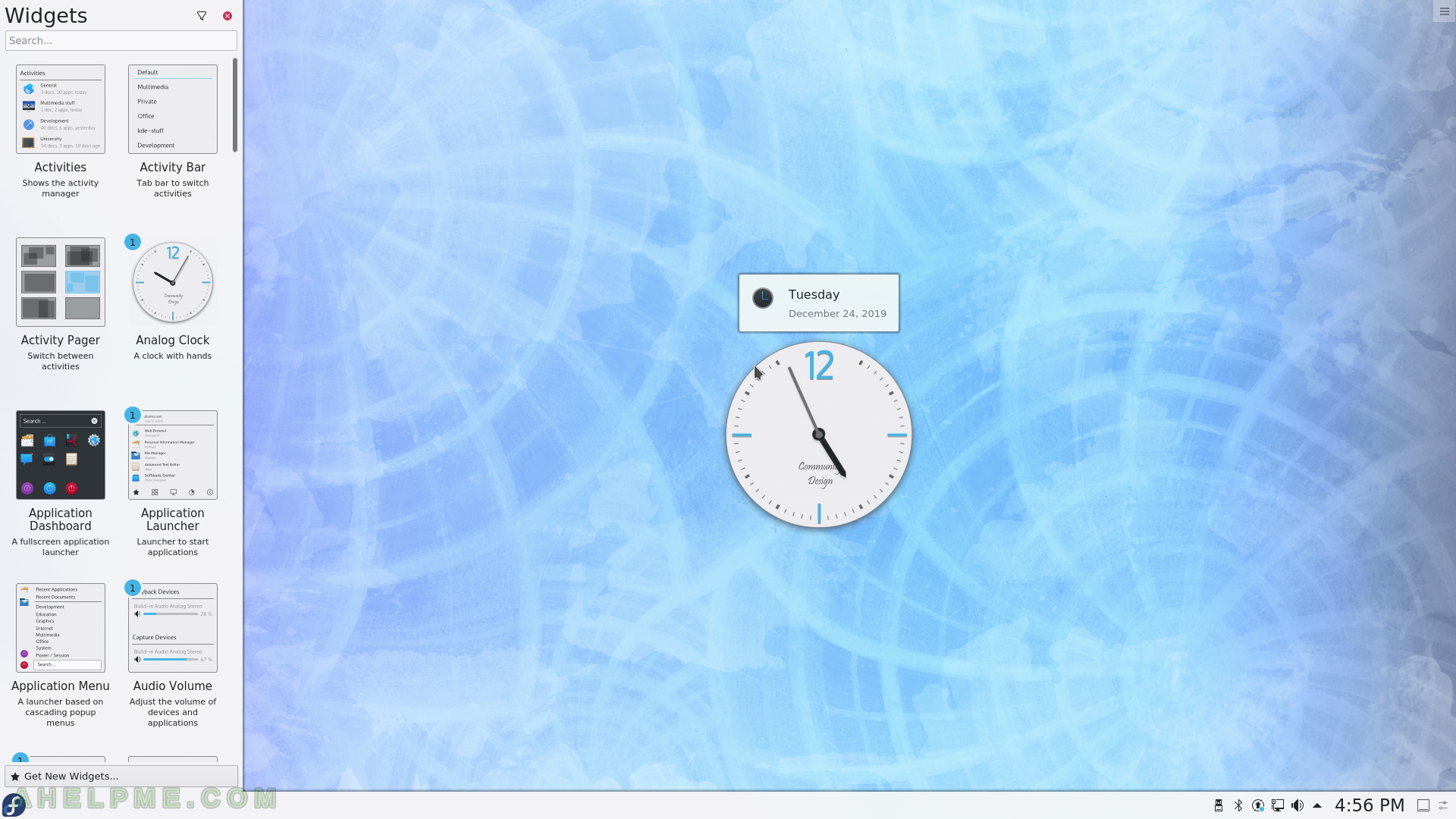Click the Show Desktop icon

tap(1423, 805)
